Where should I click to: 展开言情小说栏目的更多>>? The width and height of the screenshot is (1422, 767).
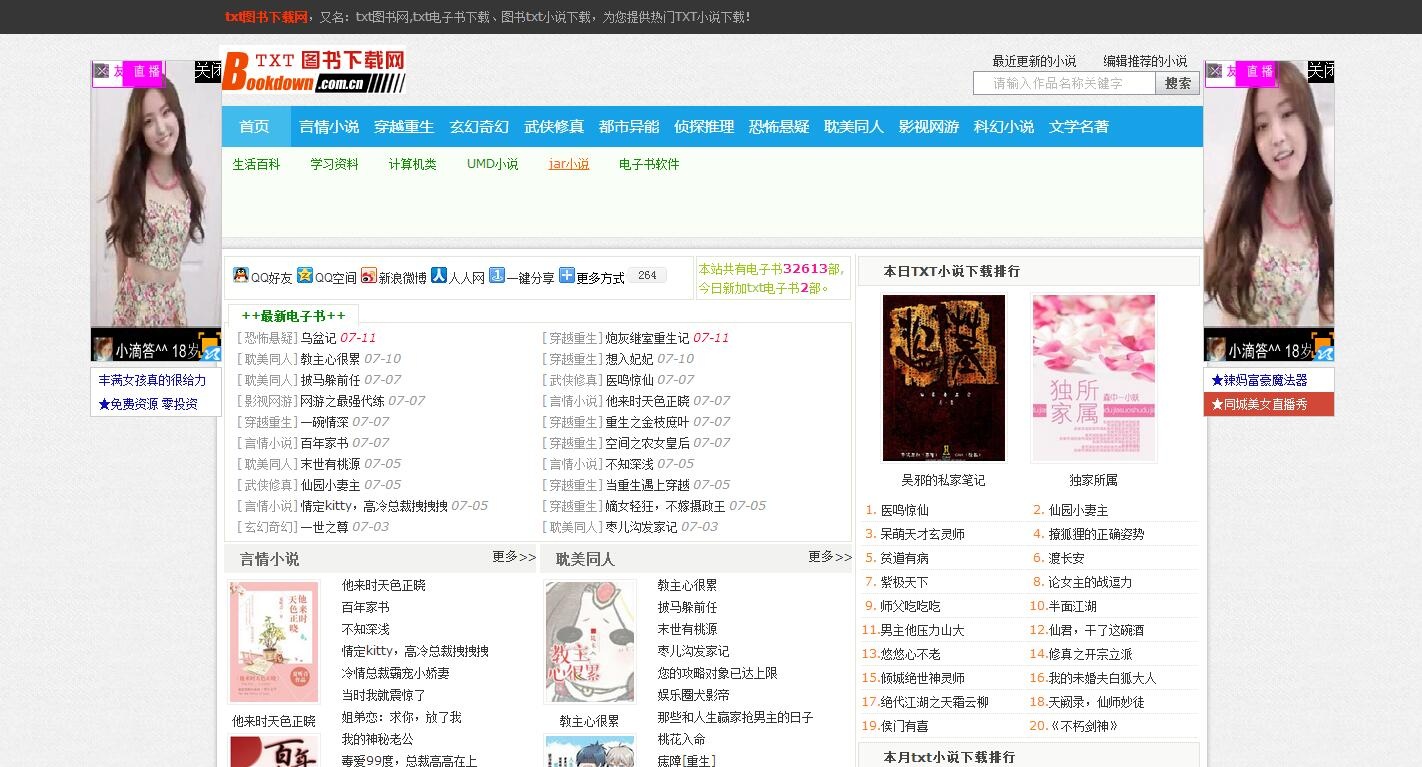(x=512, y=558)
